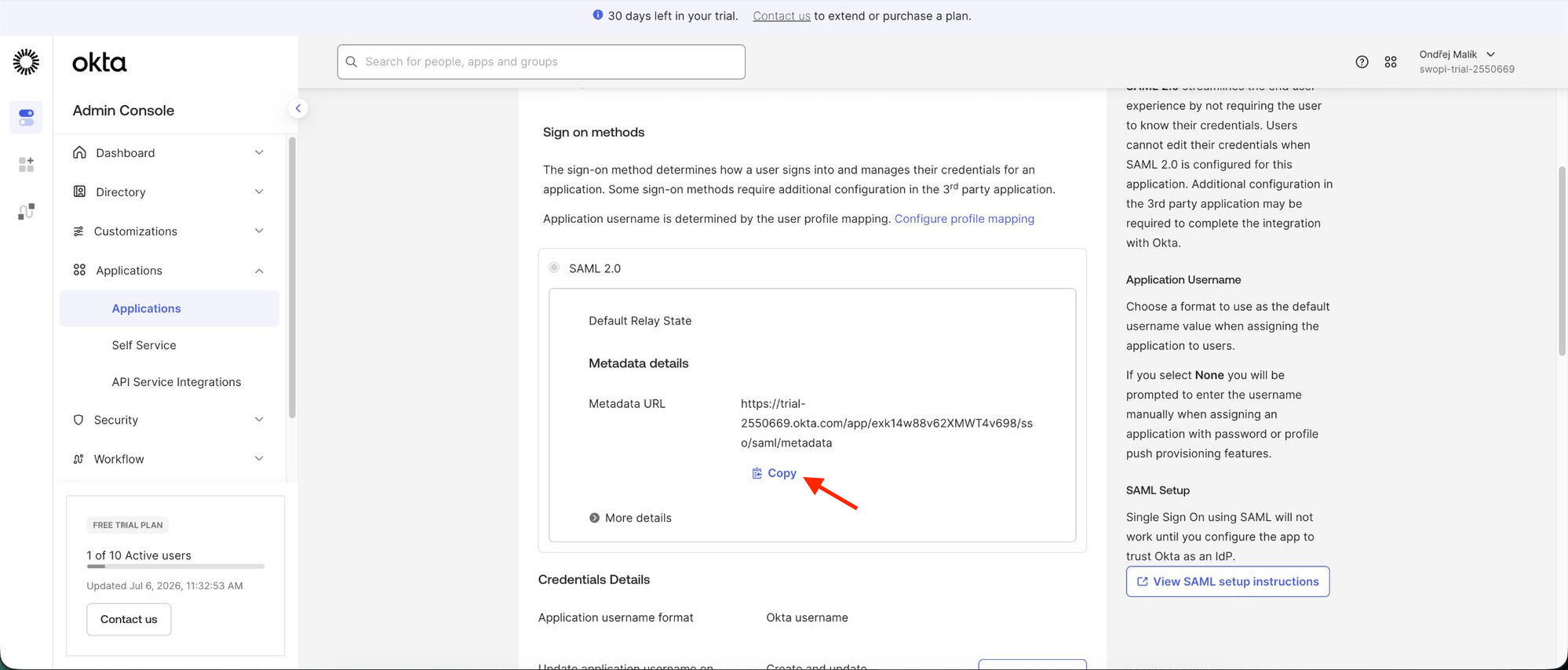Screen dimensions: 1568x670
Task: Expand the Workflow menu chevron
Action: click(x=259, y=459)
